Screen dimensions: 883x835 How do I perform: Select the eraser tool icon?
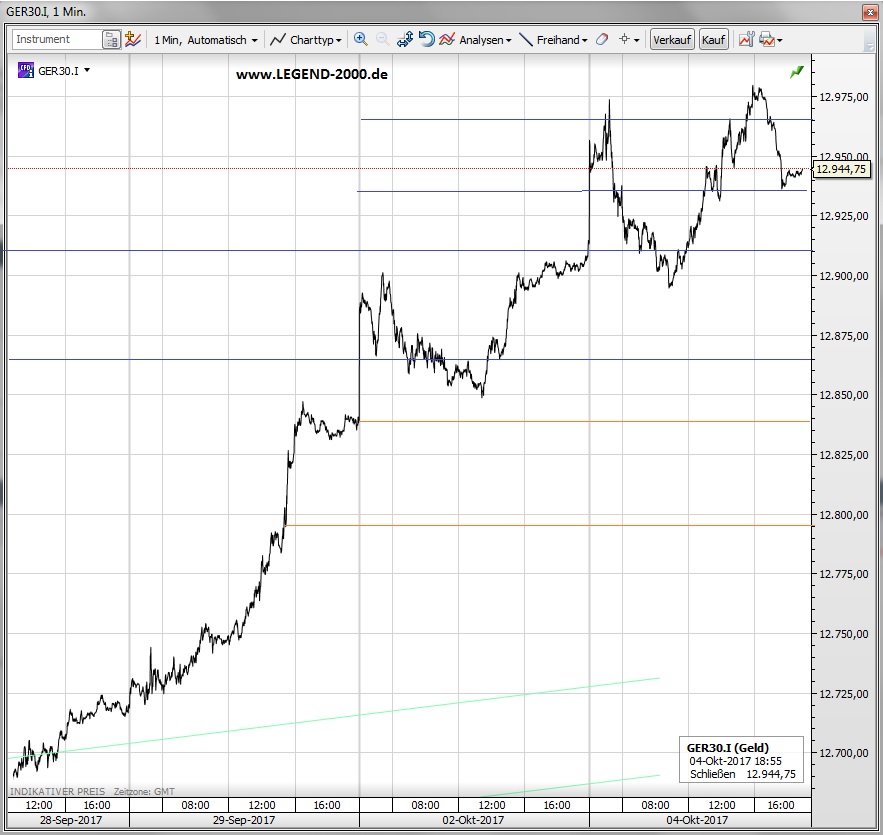click(601, 39)
